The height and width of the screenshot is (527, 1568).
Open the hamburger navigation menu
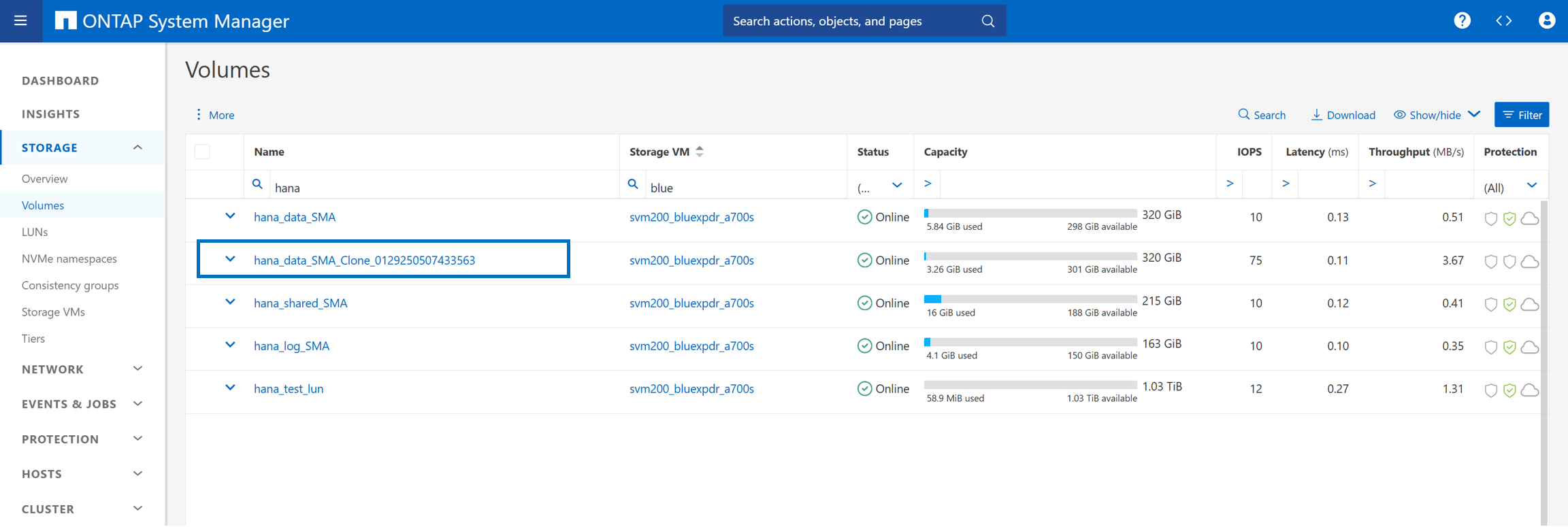coord(20,20)
